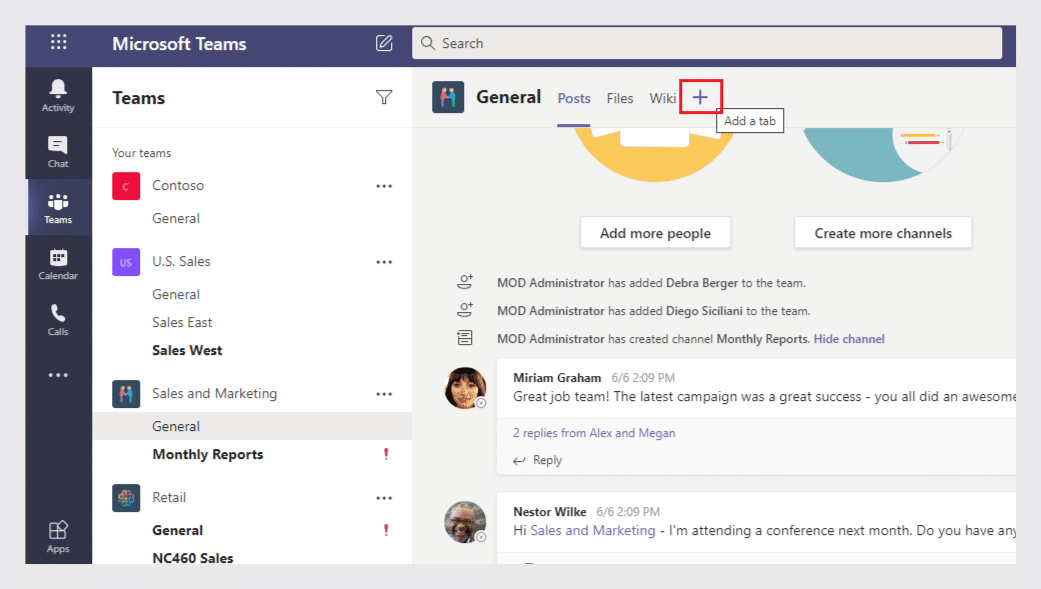Open General channel under U.S. Sales
The image size is (1041, 589).
pyautogui.click(x=176, y=294)
